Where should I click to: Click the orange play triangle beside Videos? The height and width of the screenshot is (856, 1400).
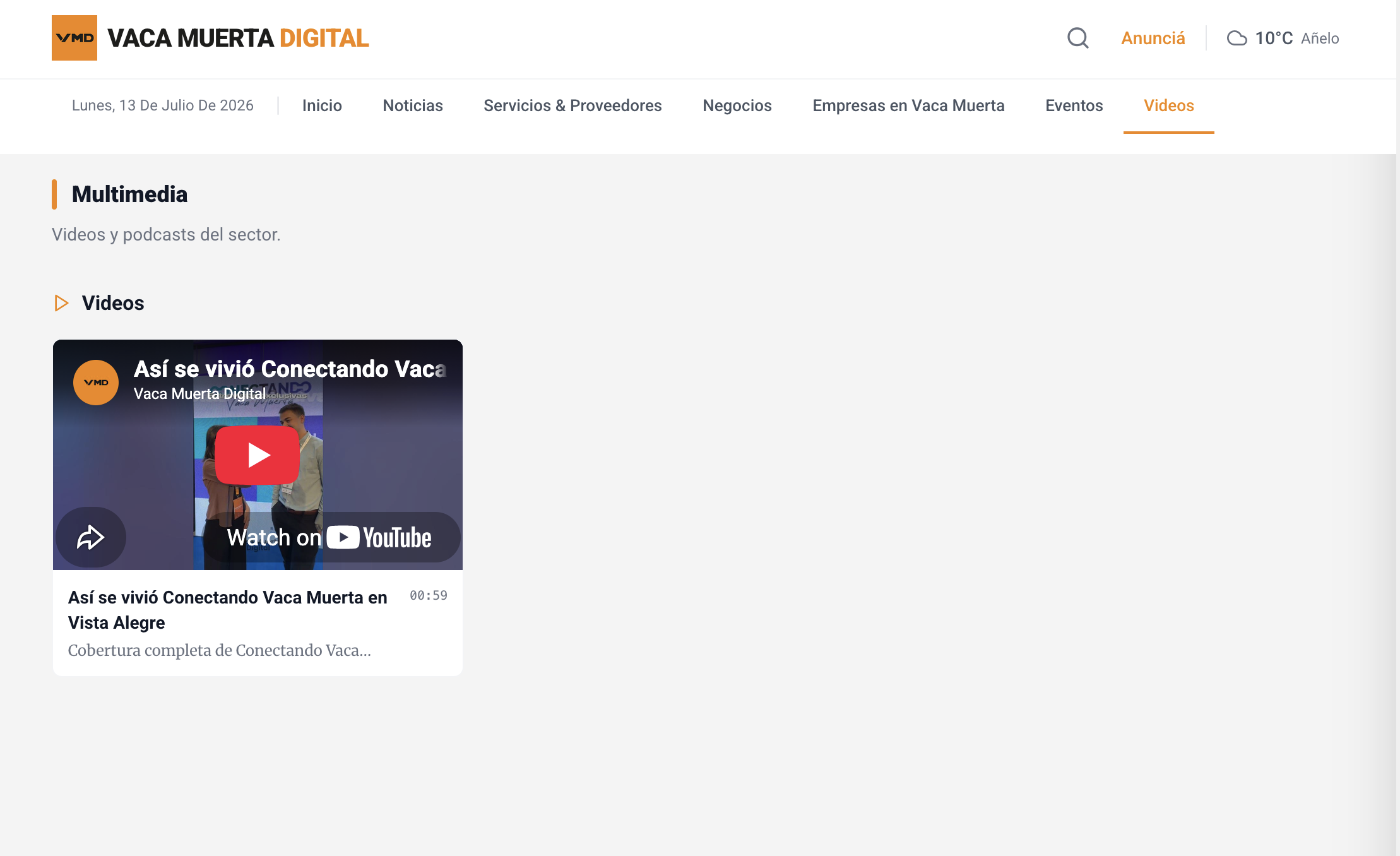[61, 303]
